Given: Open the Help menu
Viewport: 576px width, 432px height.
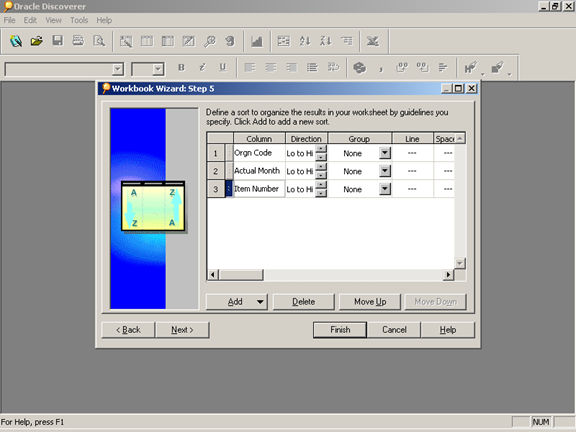Looking at the screenshot, I should pos(104,20).
